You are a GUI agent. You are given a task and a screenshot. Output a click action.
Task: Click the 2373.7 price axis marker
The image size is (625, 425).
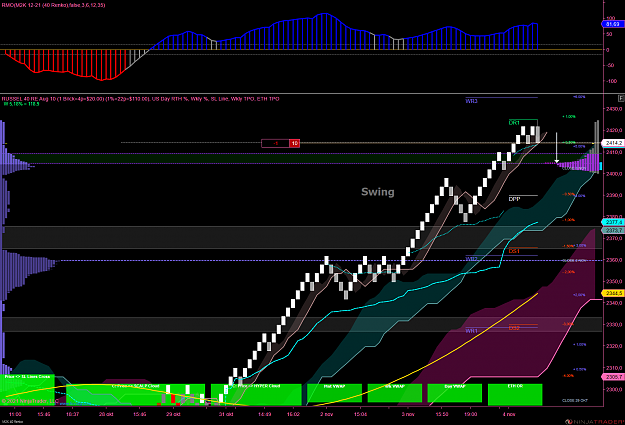[x=613, y=230]
